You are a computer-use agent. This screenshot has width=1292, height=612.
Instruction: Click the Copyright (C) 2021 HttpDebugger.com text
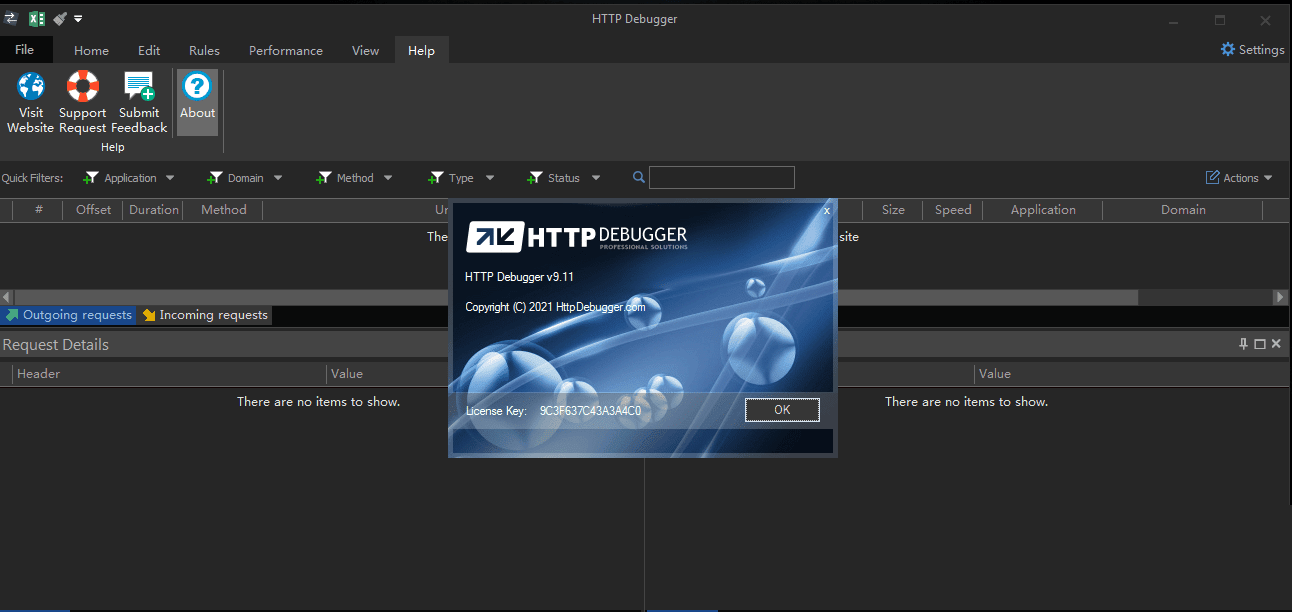(x=555, y=307)
